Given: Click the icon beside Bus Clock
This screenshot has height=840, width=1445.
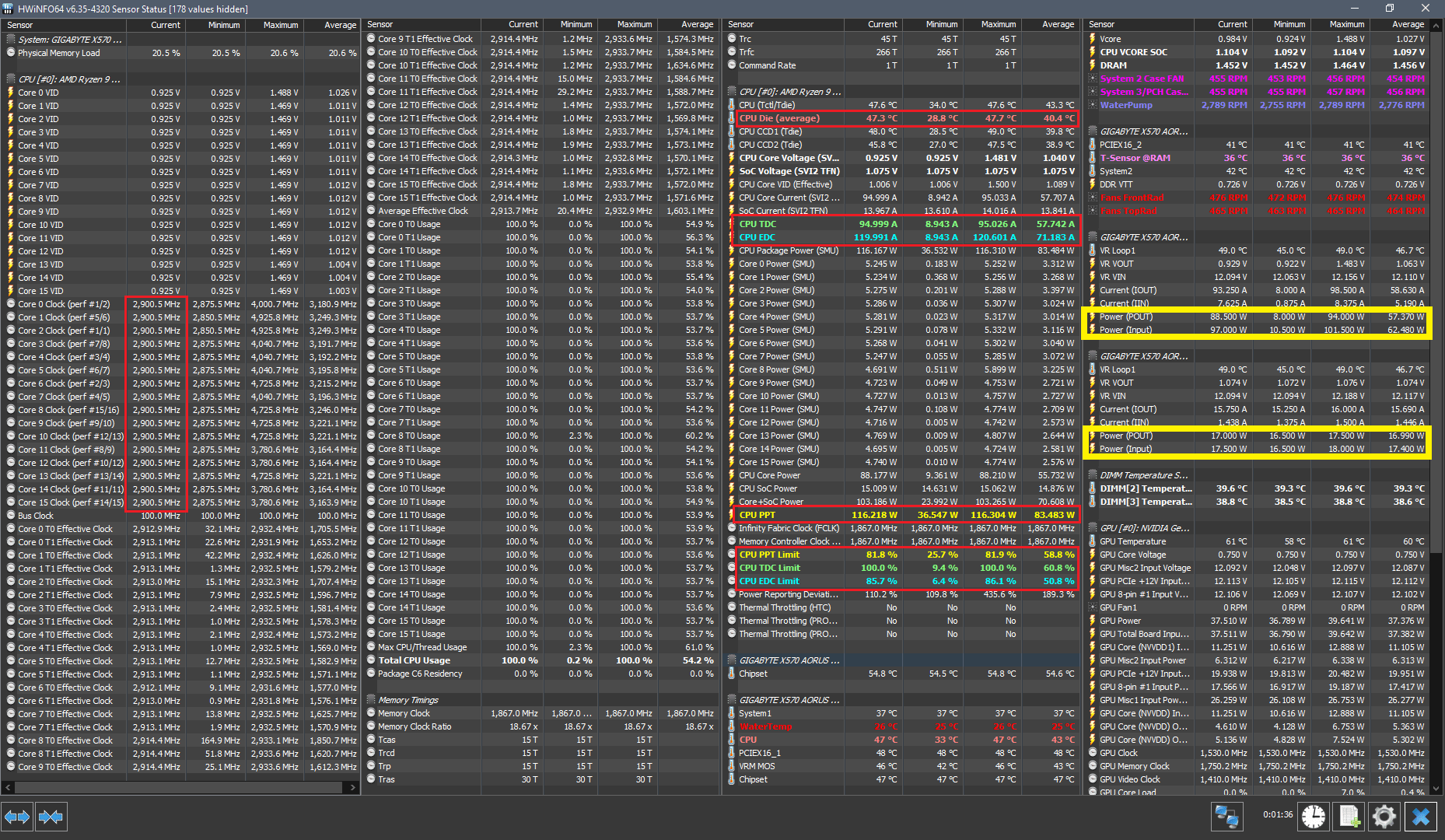Looking at the screenshot, I should (11, 516).
